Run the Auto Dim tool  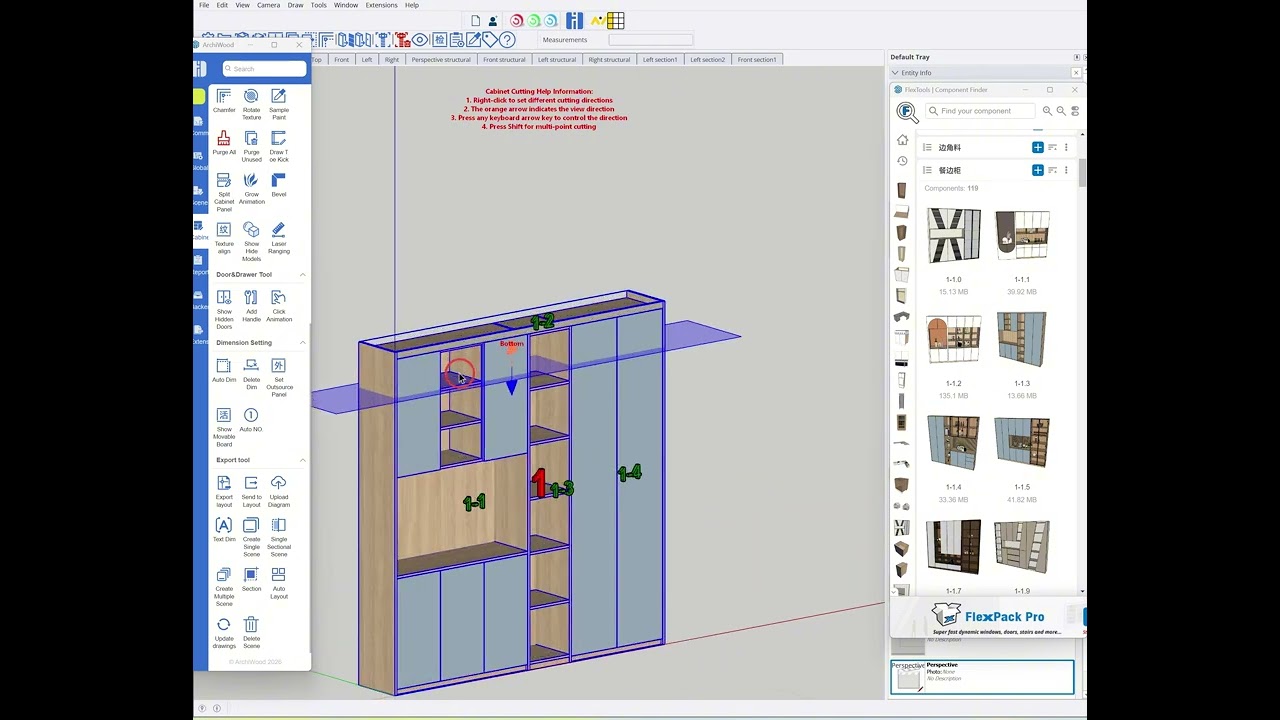(224, 371)
